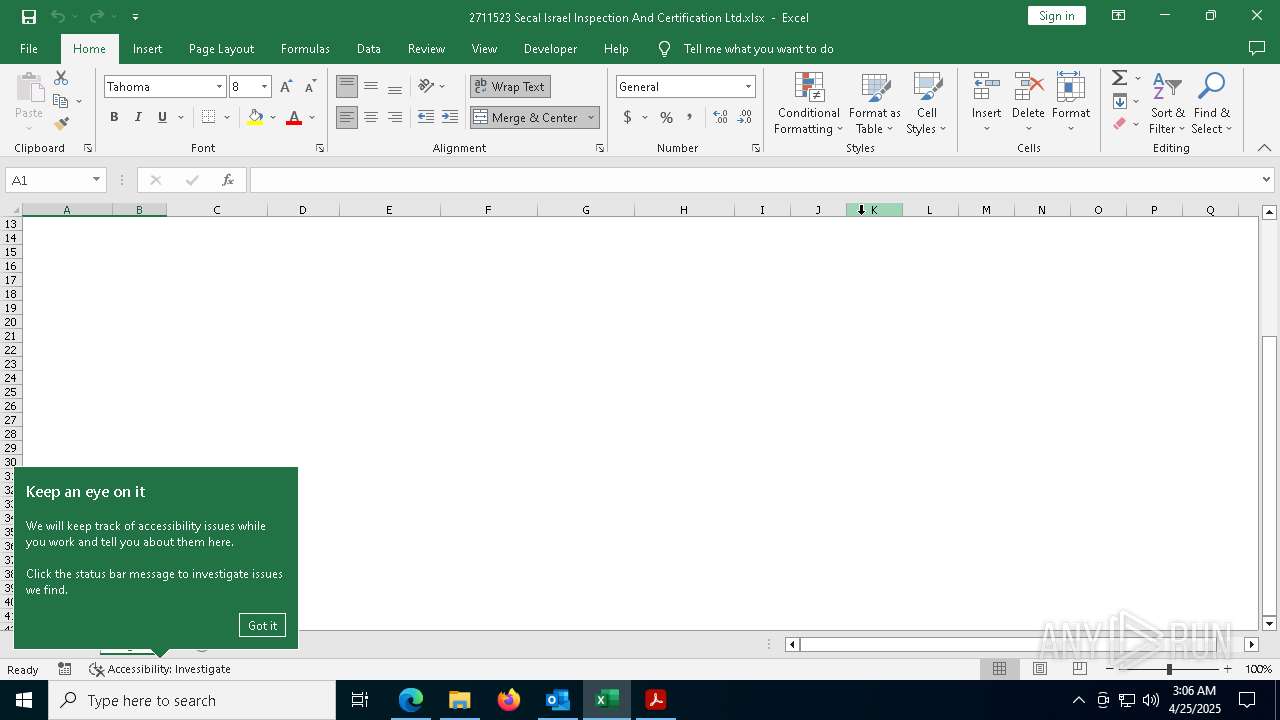Click Decrease Decimal icon
1280x720 pixels.
click(x=745, y=117)
